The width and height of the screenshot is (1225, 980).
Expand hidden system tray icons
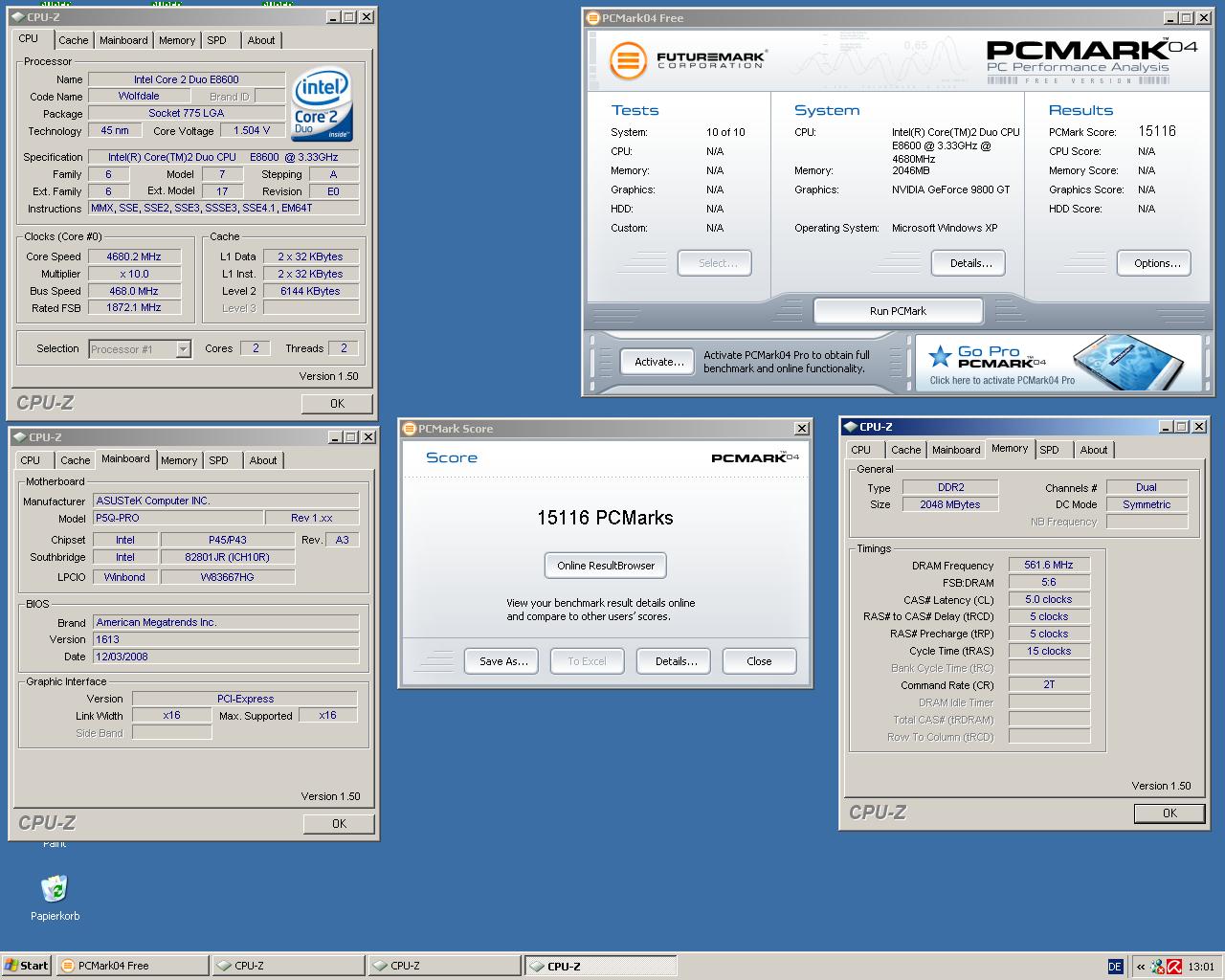pos(1141,967)
